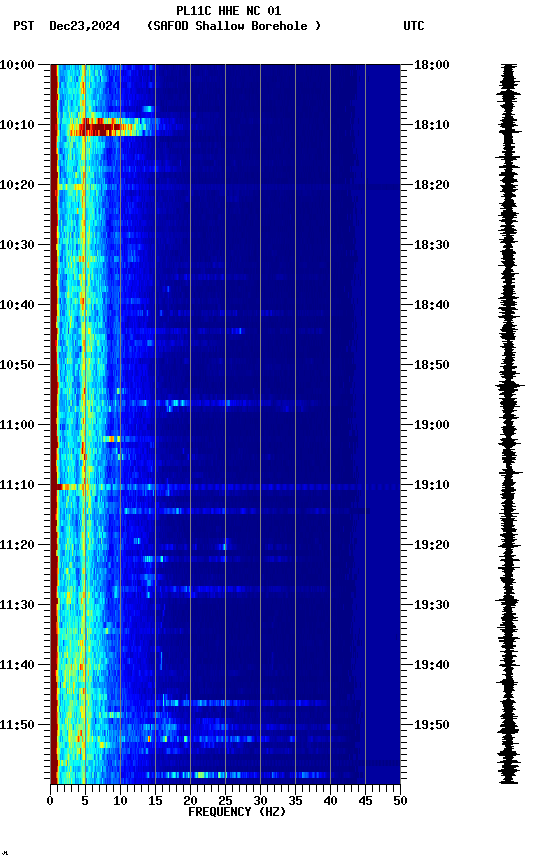Click the 11:10 PST time label
The image size is (552, 864).
pyautogui.click(x=17, y=485)
